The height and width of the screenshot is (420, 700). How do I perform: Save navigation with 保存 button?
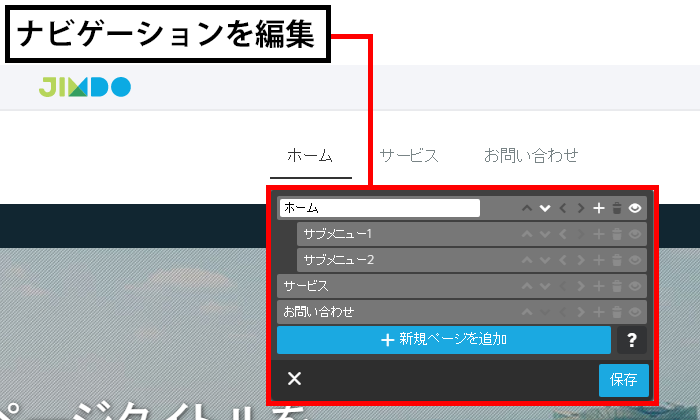(624, 380)
